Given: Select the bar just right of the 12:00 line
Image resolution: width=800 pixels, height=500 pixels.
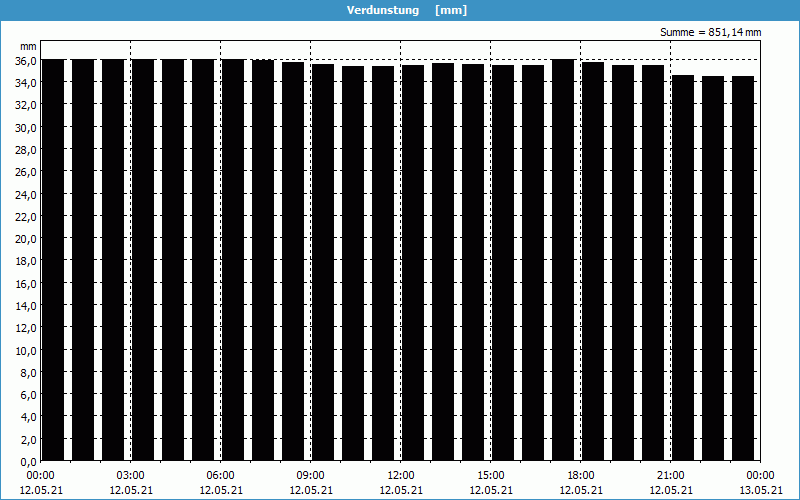Looking at the screenshot, I should (413, 263).
